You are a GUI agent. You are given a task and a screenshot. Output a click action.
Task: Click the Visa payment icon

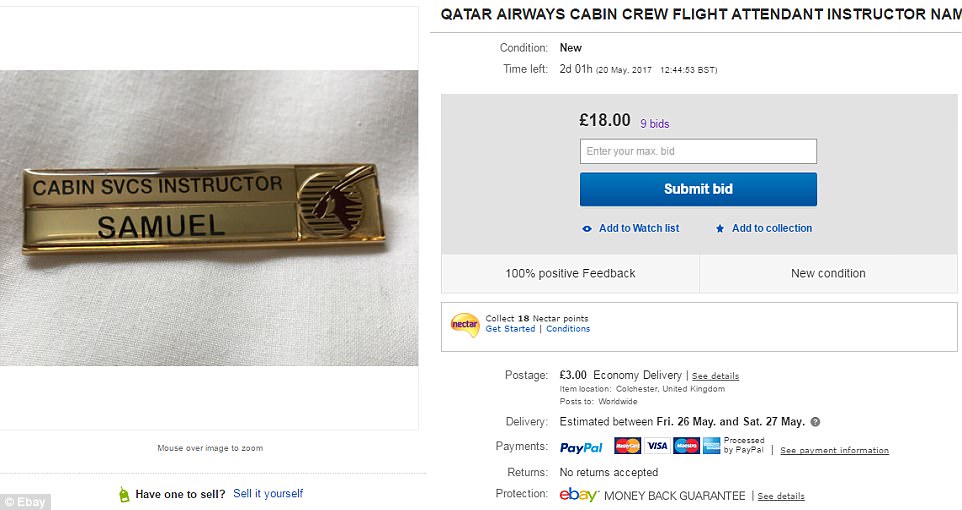point(657,446)
